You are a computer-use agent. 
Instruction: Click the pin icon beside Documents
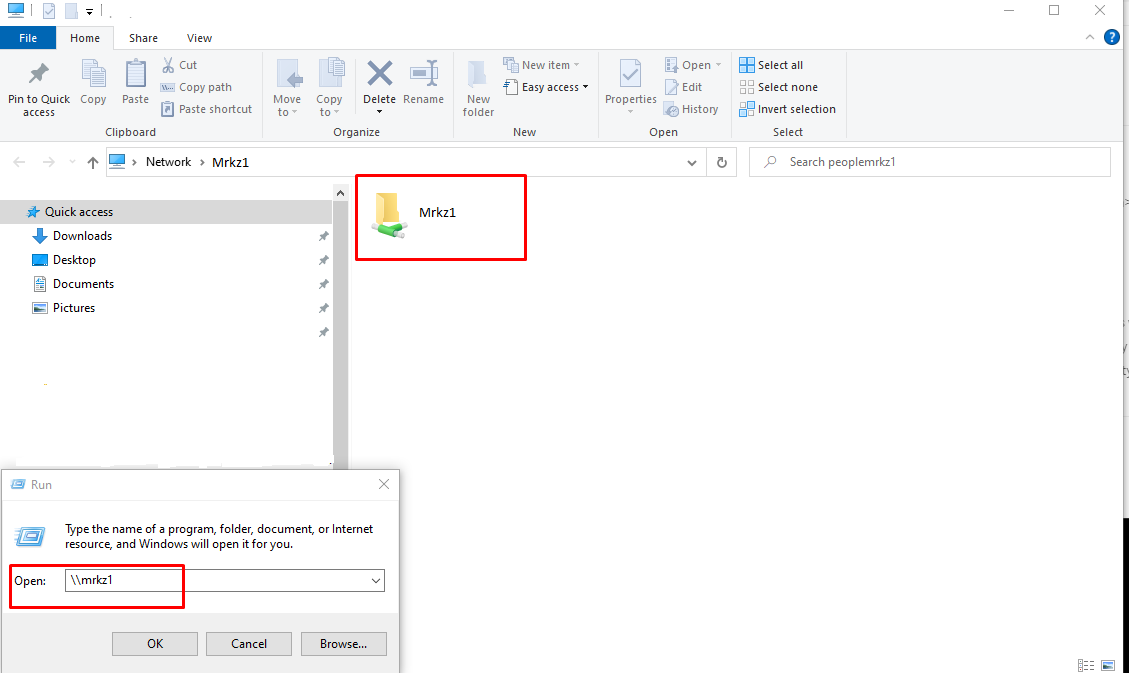click(323, 284)
